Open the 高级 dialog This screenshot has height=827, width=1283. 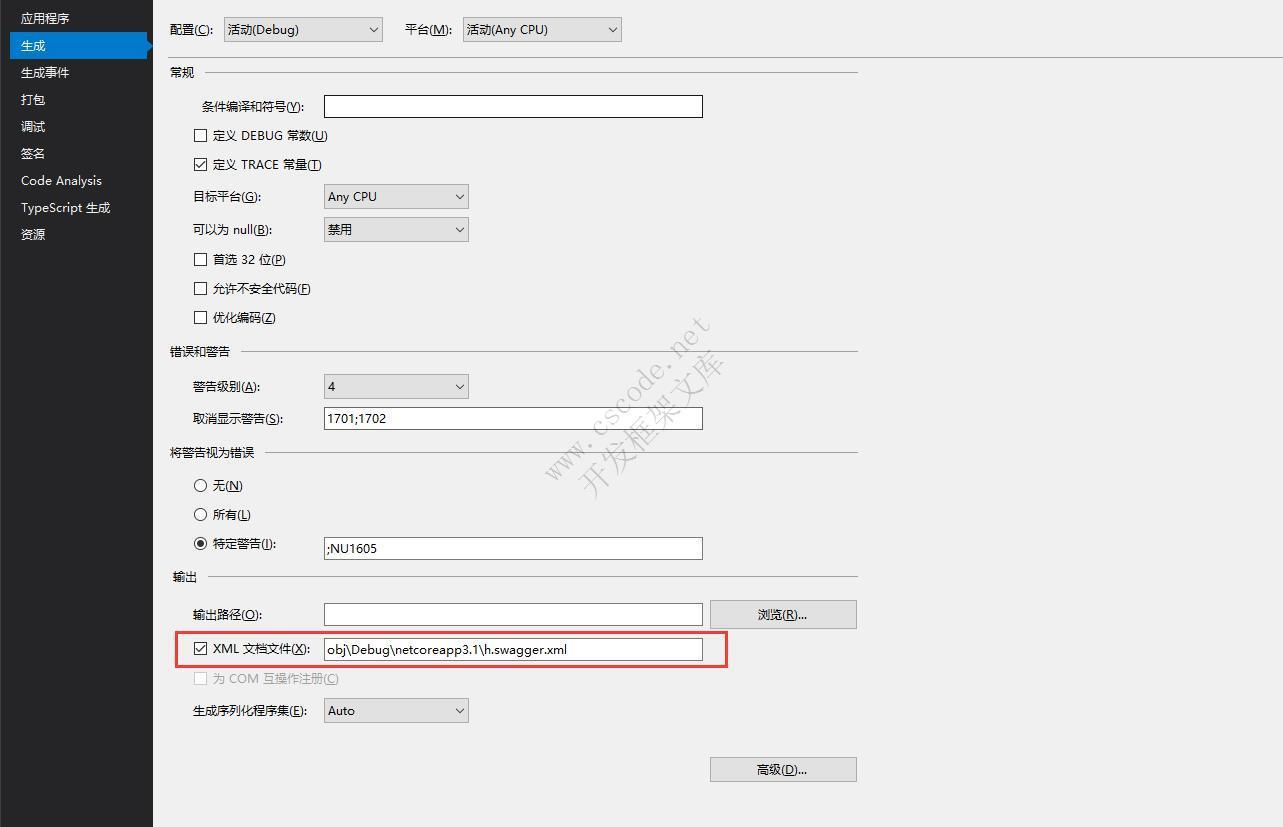(x=782, y=769)
